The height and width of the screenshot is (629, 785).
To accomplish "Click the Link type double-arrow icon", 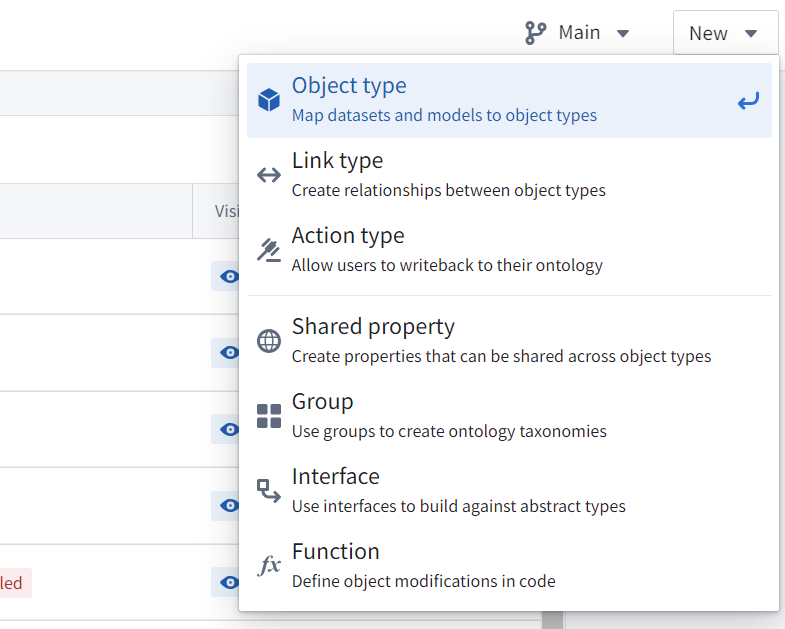I will pos(269,175).
